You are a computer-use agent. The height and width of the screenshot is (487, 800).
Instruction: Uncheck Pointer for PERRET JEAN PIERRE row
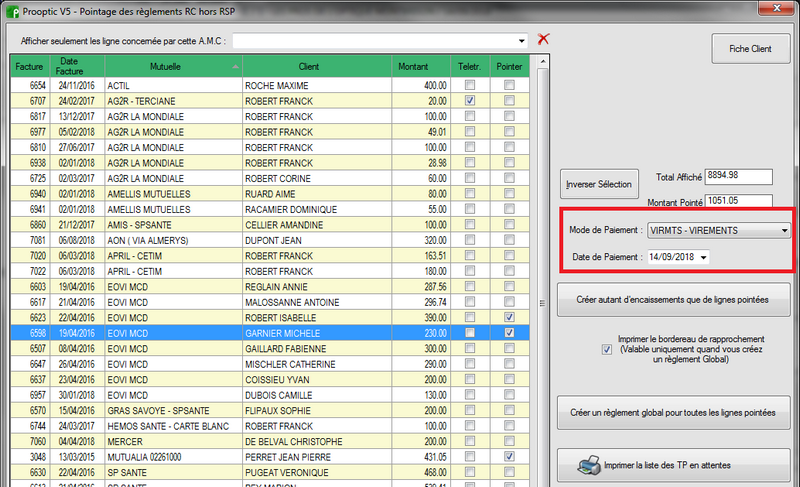click(509, 456)
